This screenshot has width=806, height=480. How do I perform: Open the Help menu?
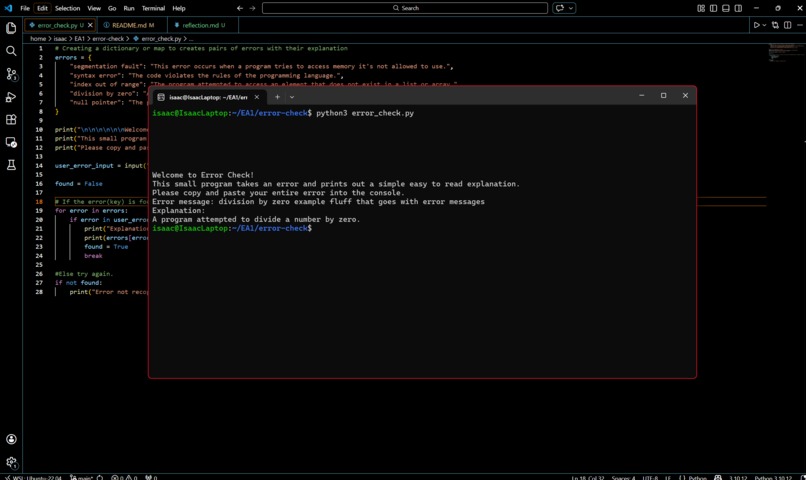point(179,8)
